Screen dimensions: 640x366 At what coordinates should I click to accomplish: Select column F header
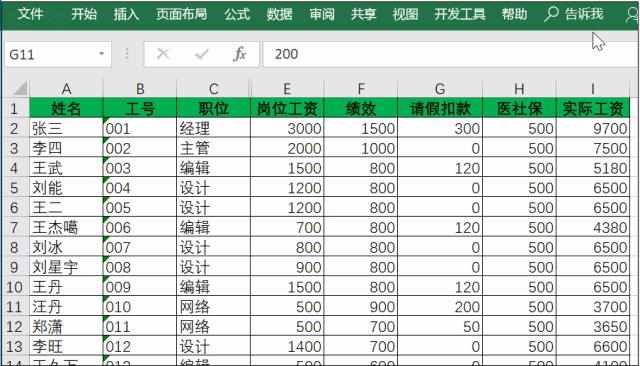pos(360,89)
